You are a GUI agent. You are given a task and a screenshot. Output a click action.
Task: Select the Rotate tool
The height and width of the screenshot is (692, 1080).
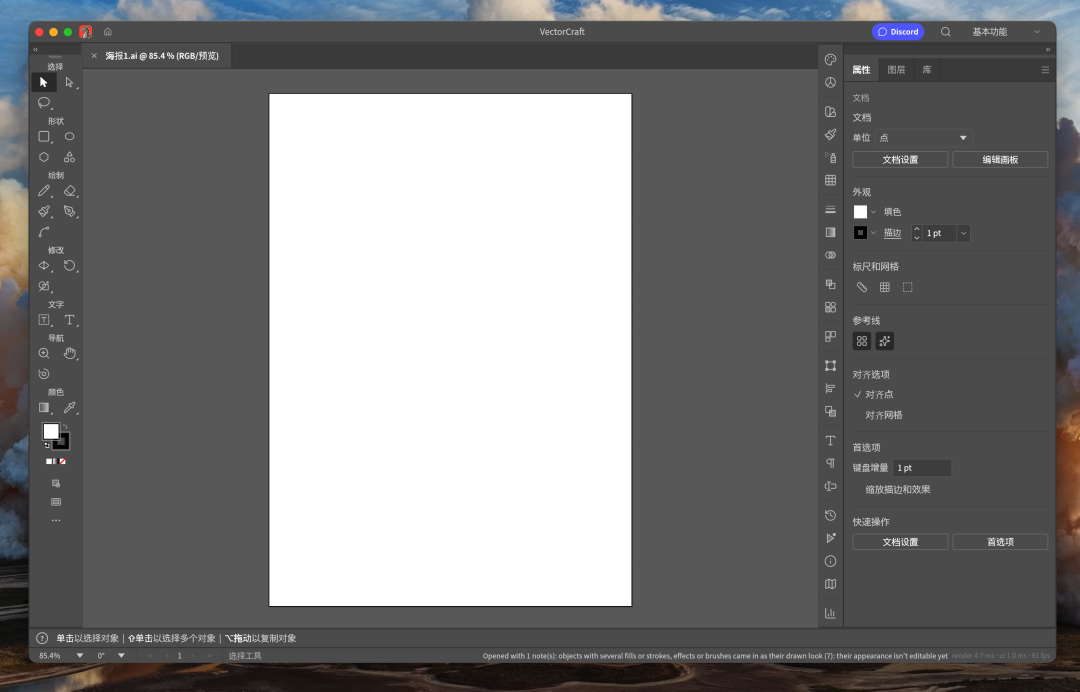[x=70, y=266]
